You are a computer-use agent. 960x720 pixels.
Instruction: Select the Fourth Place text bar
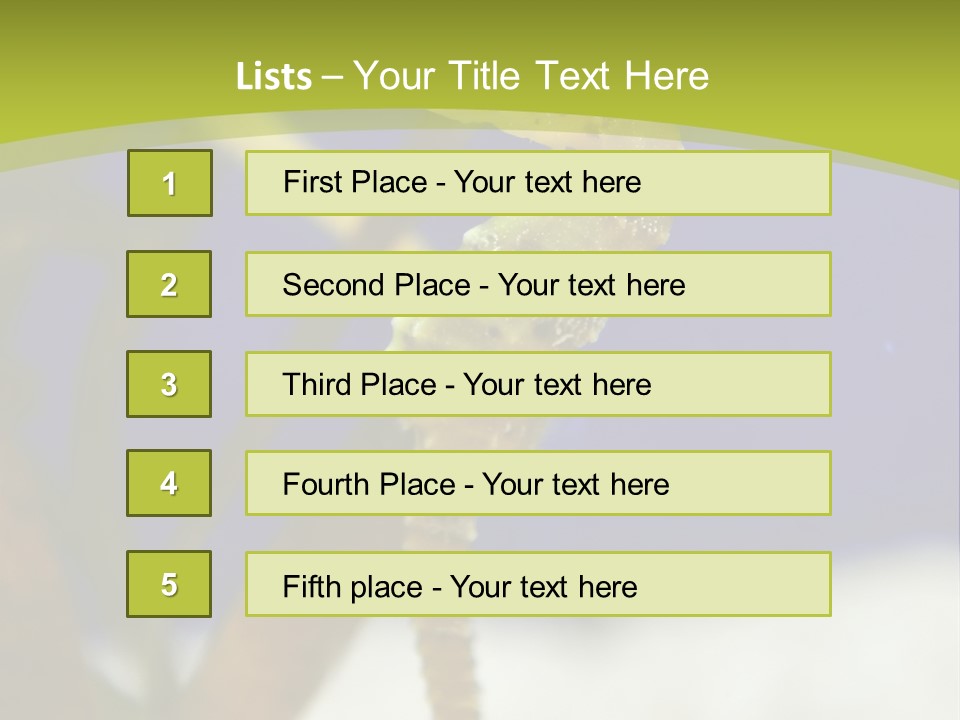coord(538,483)
